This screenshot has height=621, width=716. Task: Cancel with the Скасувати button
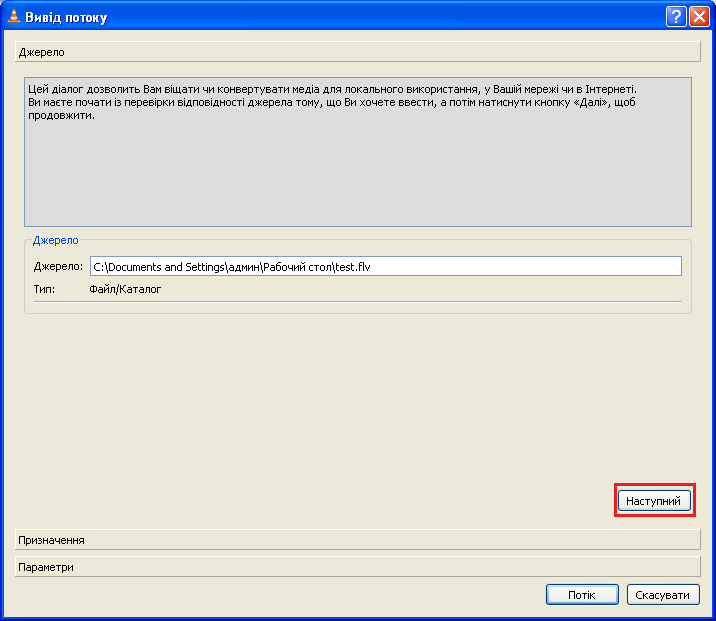663,595
